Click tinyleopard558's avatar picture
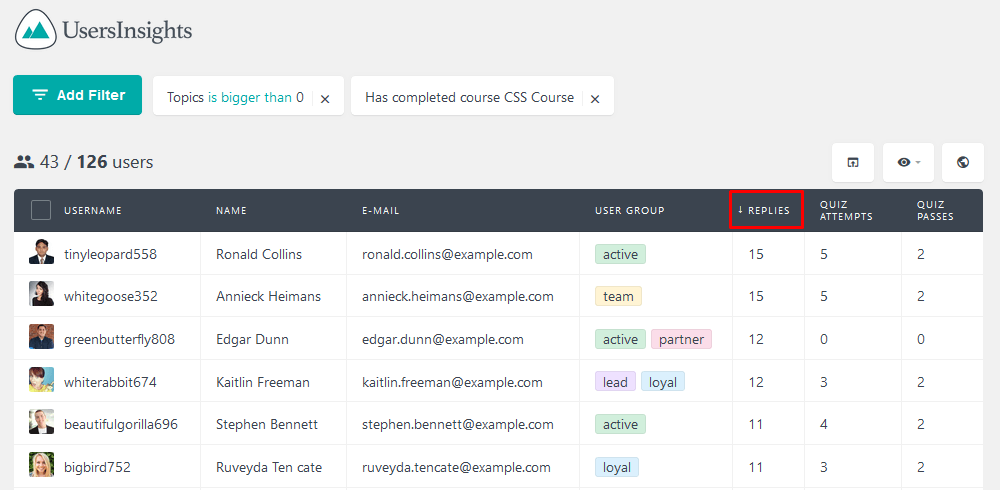Viewport: 1000px width, 490px height. click(x=41, y=252)
